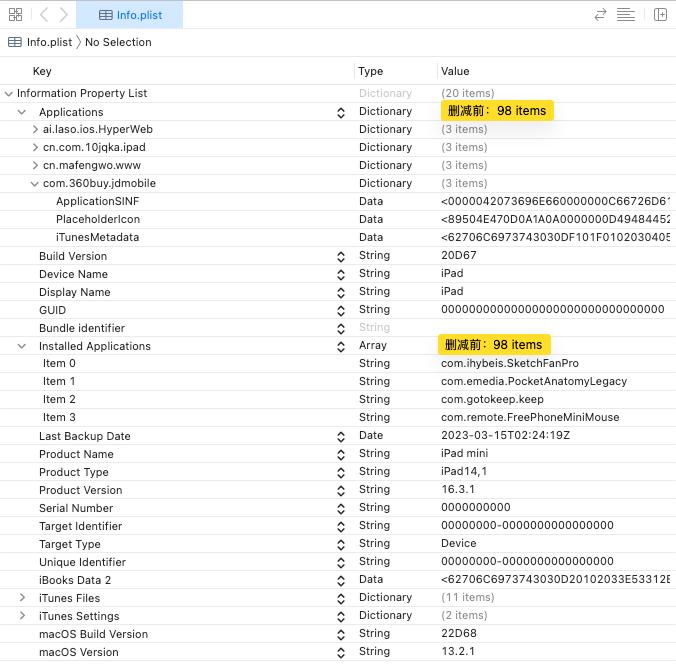The width and height of the screenshot is (676, 668).
Task: Open key stepper for Last Backup Date
Action: (341, 437)
